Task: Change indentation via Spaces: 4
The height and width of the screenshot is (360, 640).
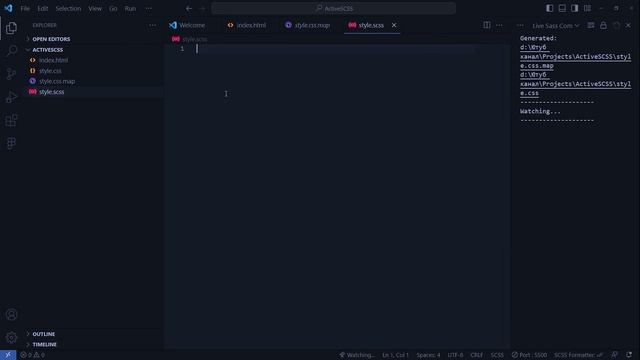Action: pyautogui.click(x=428, y=355)
